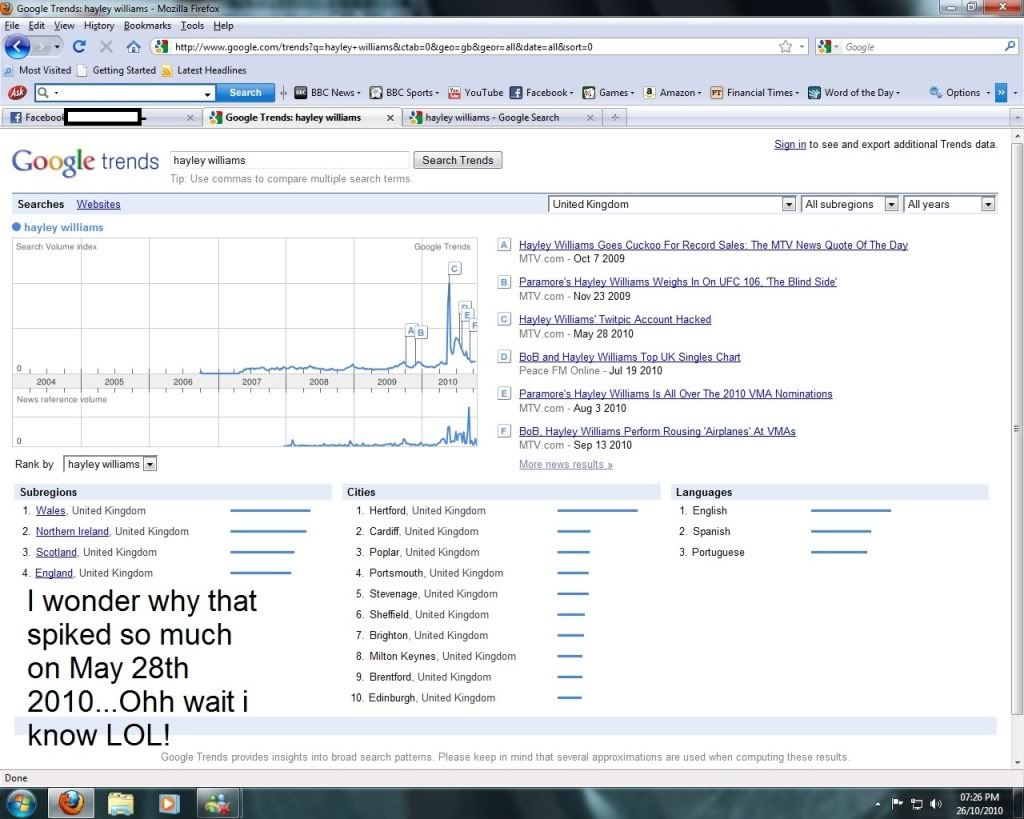The image size is (1024, 819).
Task: Open media player taskbar icon
Action: [x=168, y=803]
